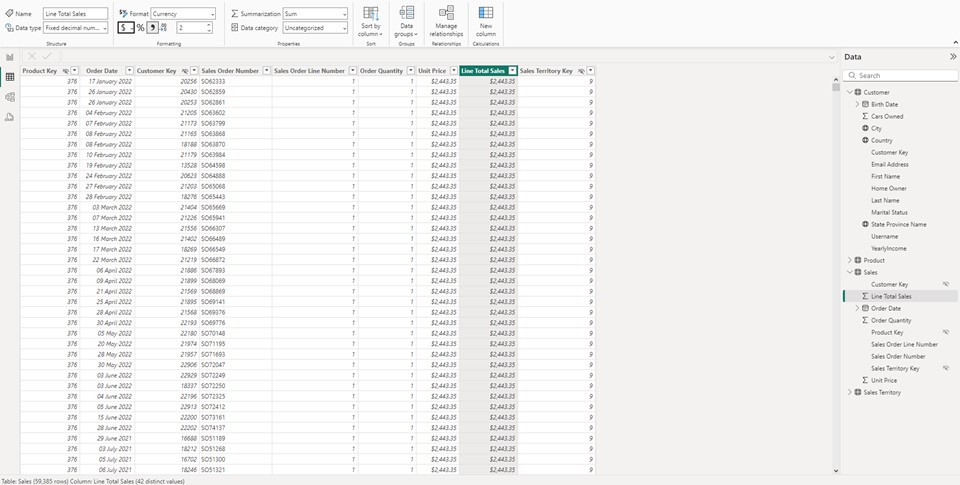
Task: Apply percentage format to column
Action: pyautogui.click(x=140, y=28)
